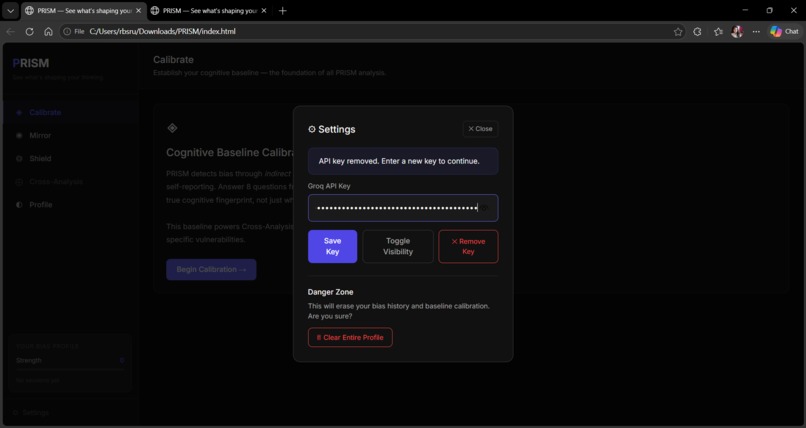Click the eye icon in API key field
Screen dimensions: 806x428
pos(484,208)
